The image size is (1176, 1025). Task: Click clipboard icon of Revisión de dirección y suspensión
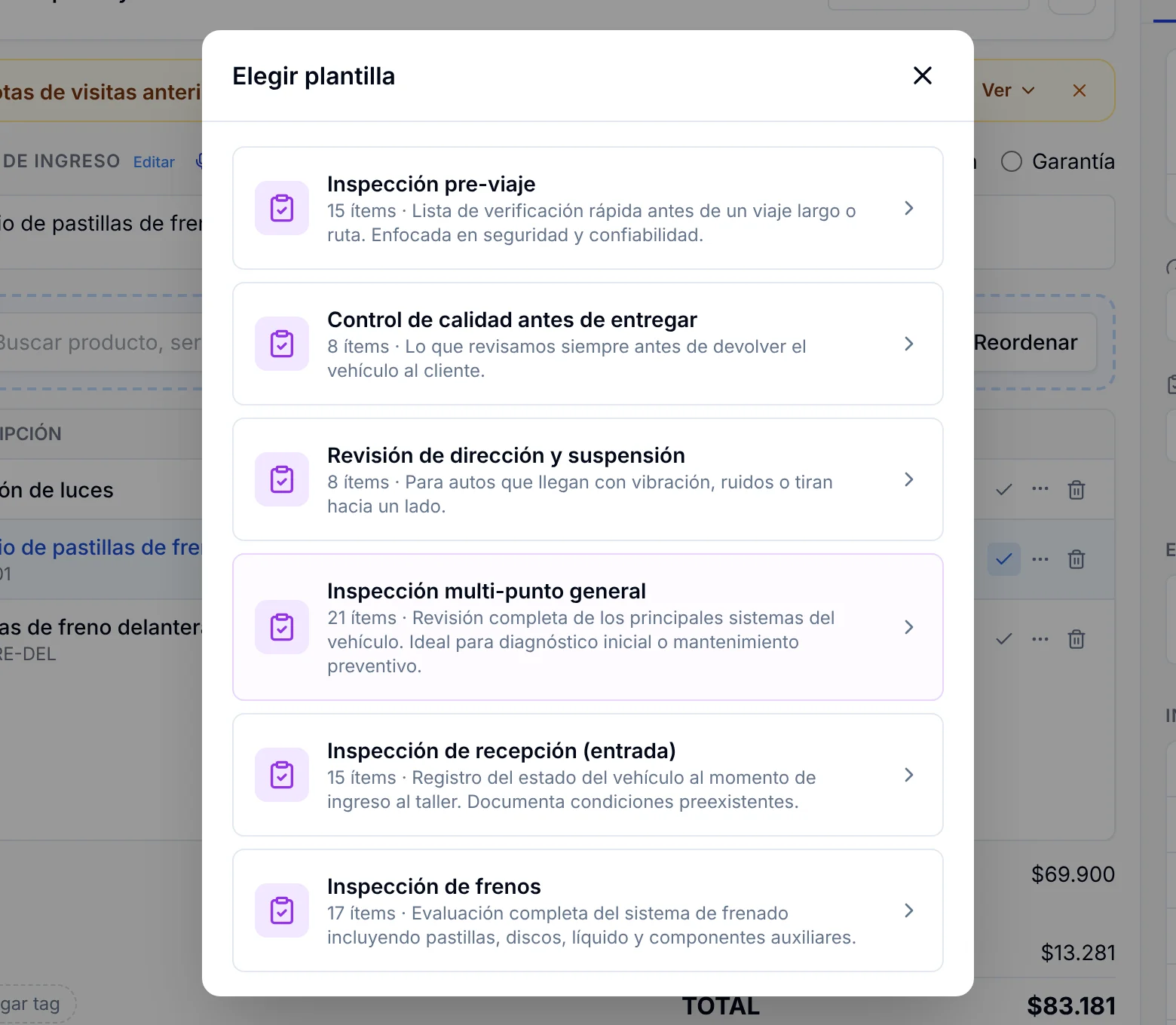[282, 479]
